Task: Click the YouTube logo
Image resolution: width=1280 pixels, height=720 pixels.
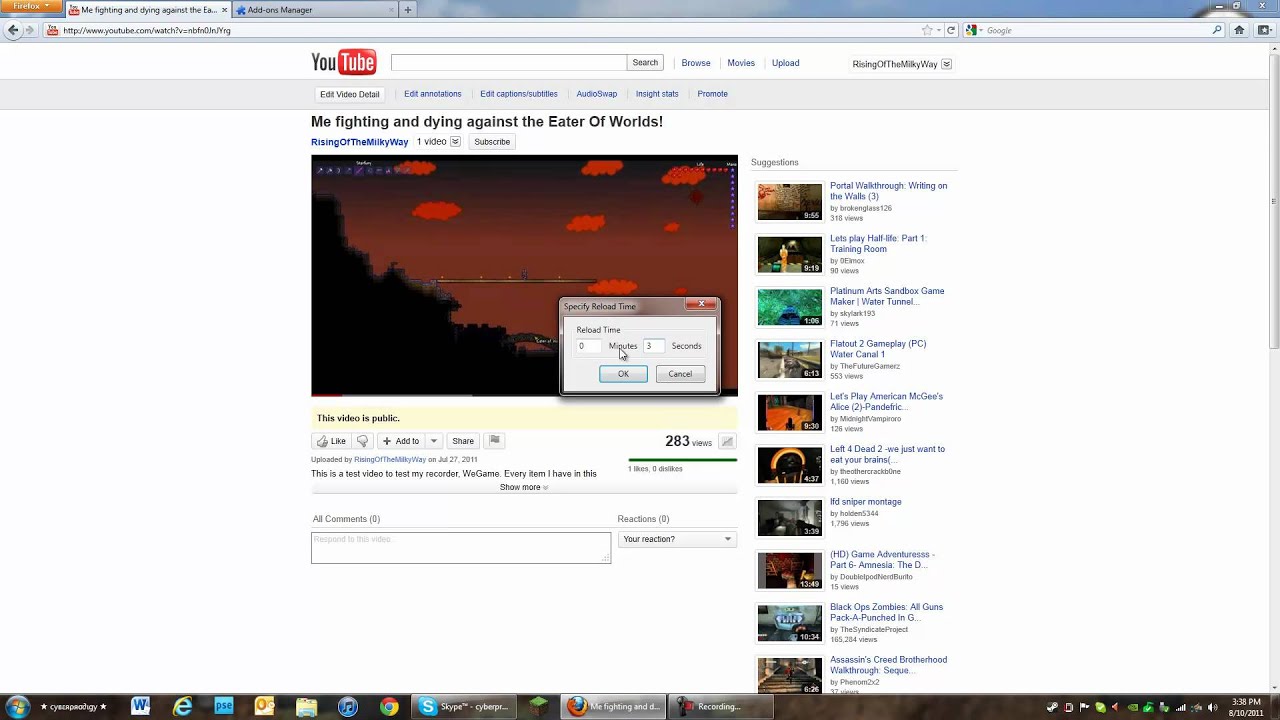Action: click(343, 62)
